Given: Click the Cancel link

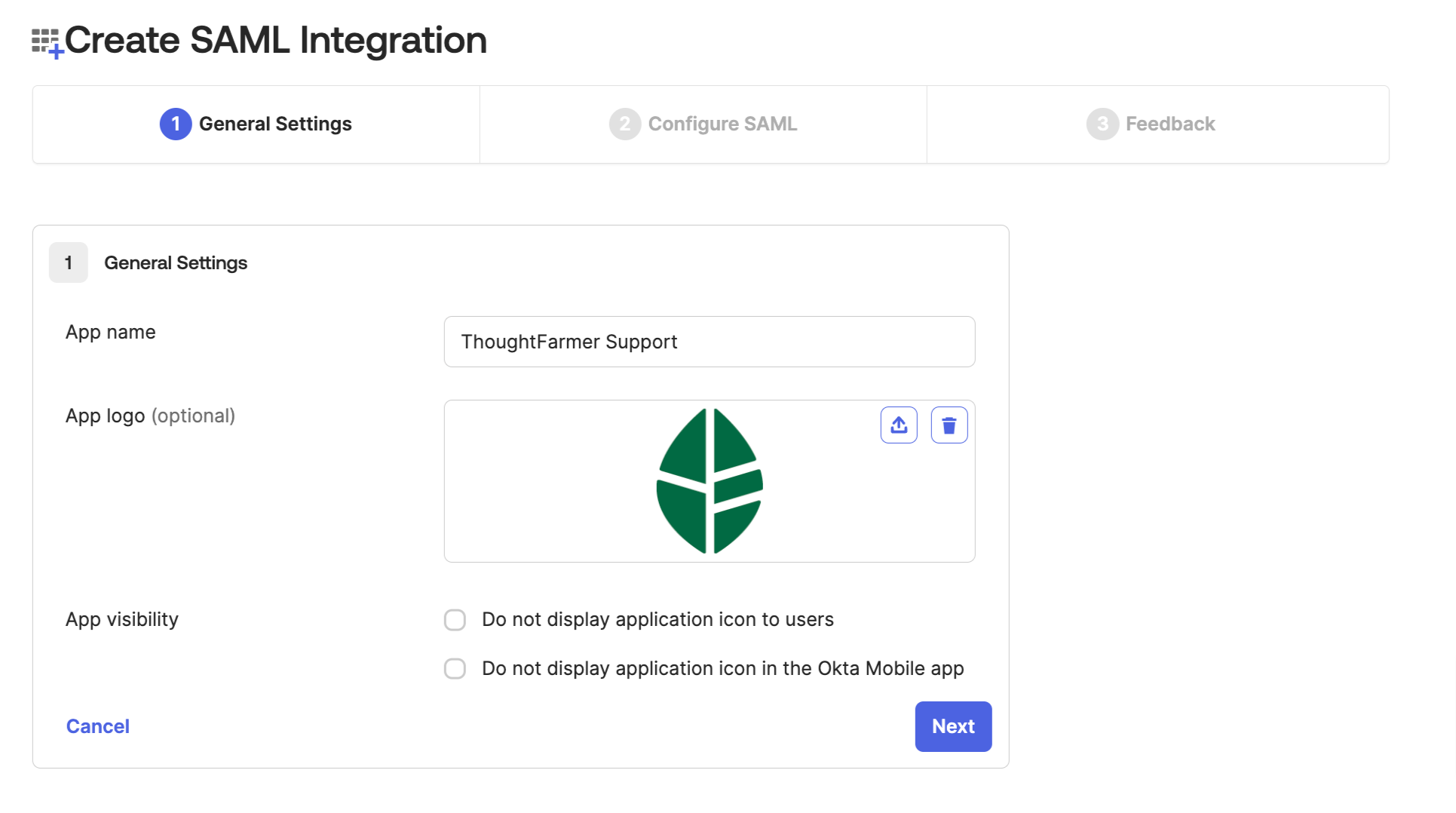Looking at the screenshot, I should tap(98, 726).
